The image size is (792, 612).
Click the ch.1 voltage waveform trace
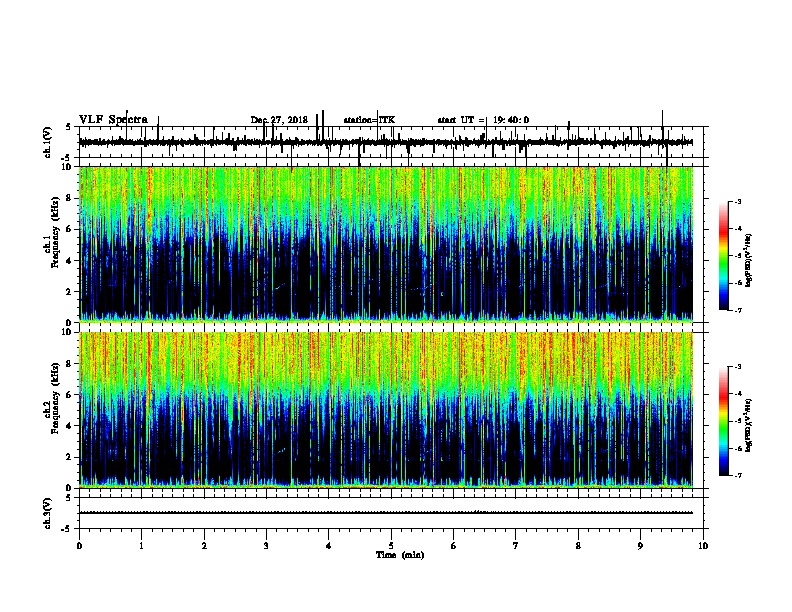pyautogui.click(x=386, y=142)
